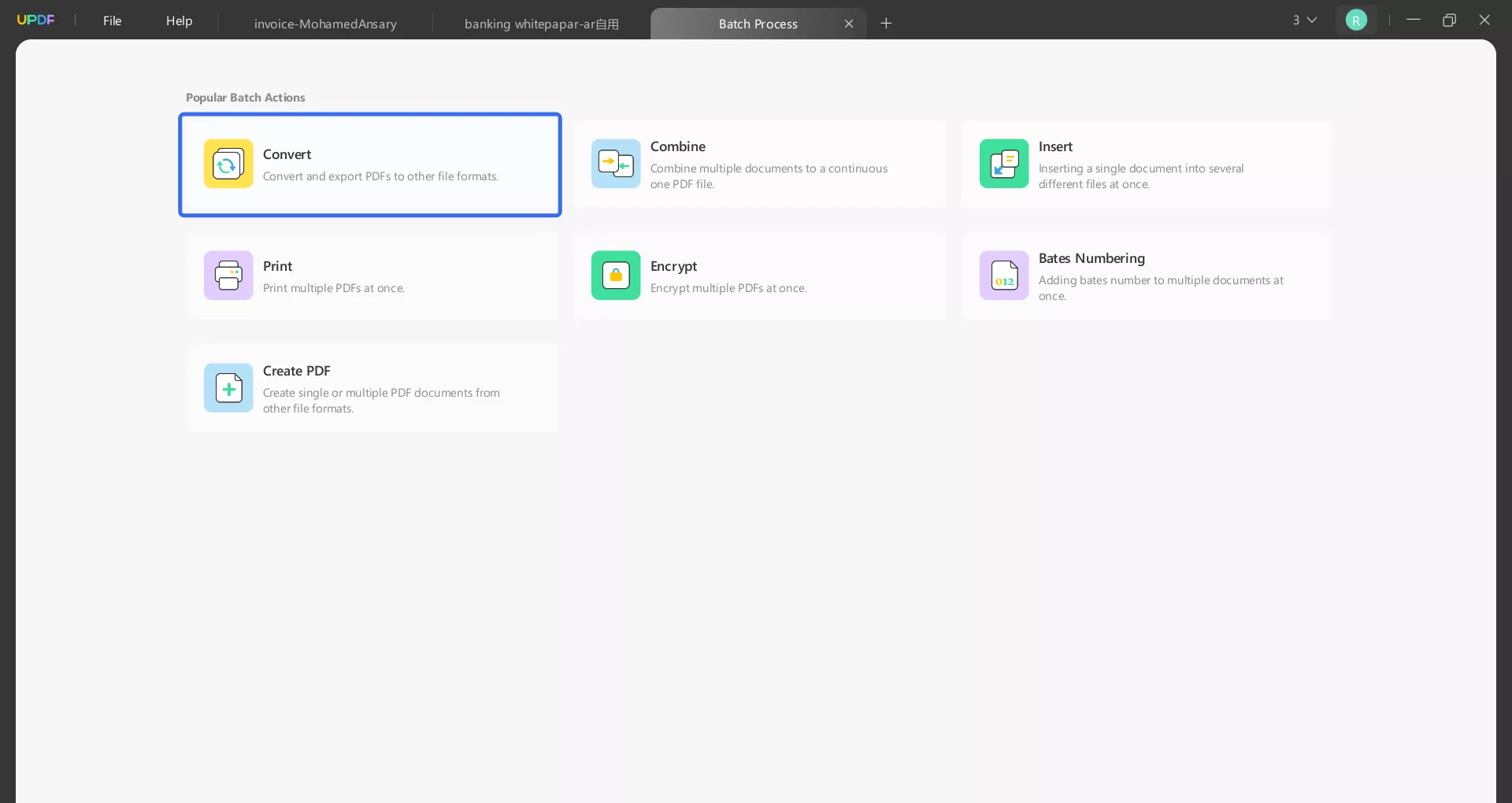
Task: Click 'Create single or multiple PDF' description
Action: click(x=381, y=401)
